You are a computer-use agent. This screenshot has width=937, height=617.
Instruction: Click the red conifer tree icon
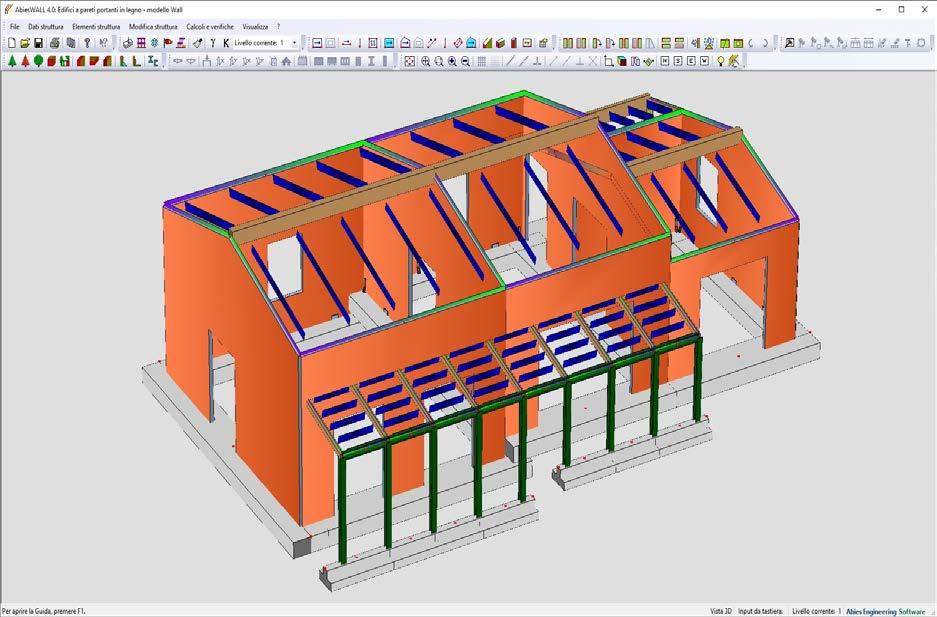(x=25, y=61)
